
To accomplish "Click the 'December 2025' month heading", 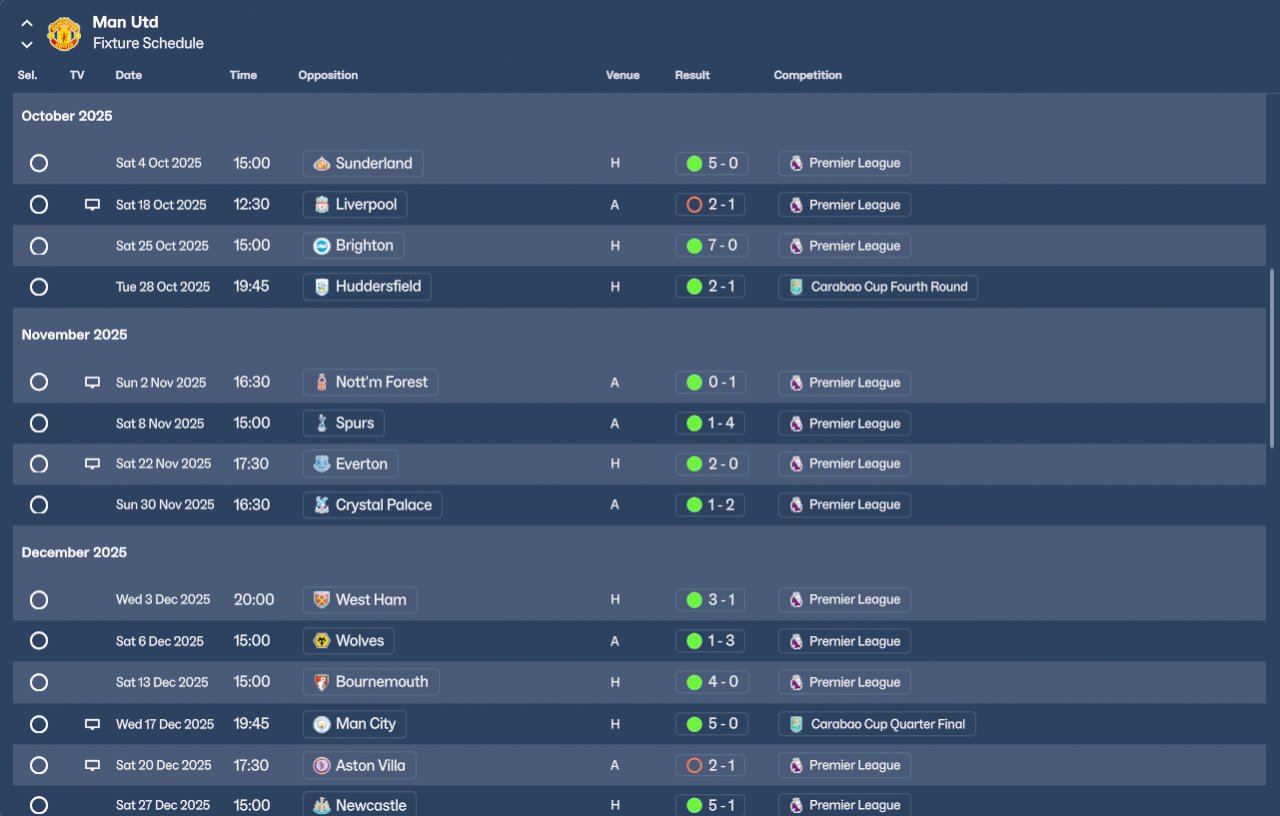I will click(x=74, y=553).
